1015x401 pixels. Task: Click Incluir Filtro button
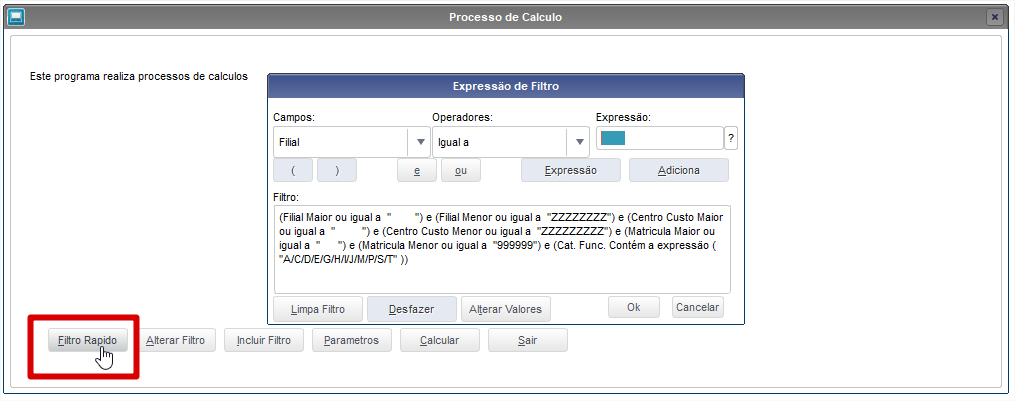point(263,340)
